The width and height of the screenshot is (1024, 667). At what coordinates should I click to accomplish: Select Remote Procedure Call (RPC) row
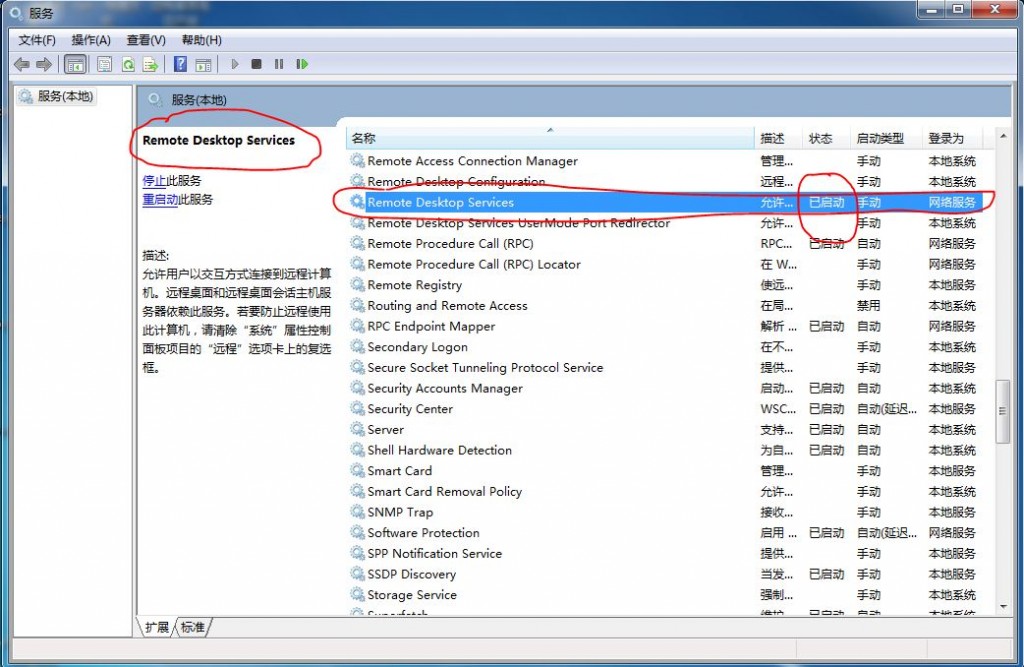click(x=664, y=244)
